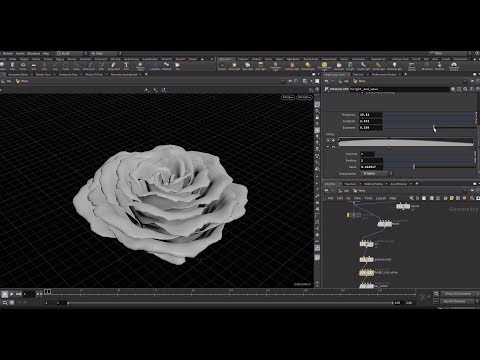The height and width of the screenshot is (360, 480).
Task: Open the main Help menu
Action: [45, 53]
